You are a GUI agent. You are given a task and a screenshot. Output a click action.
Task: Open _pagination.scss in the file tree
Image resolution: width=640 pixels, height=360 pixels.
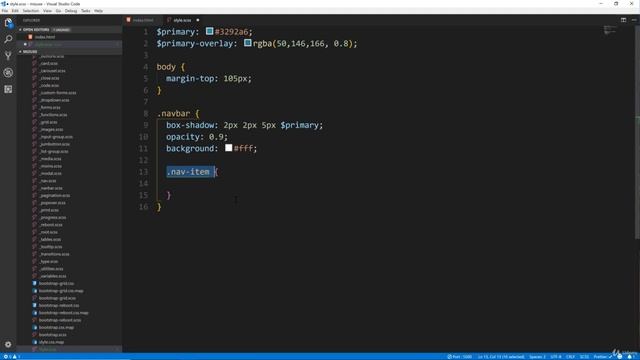click(55, 196)
